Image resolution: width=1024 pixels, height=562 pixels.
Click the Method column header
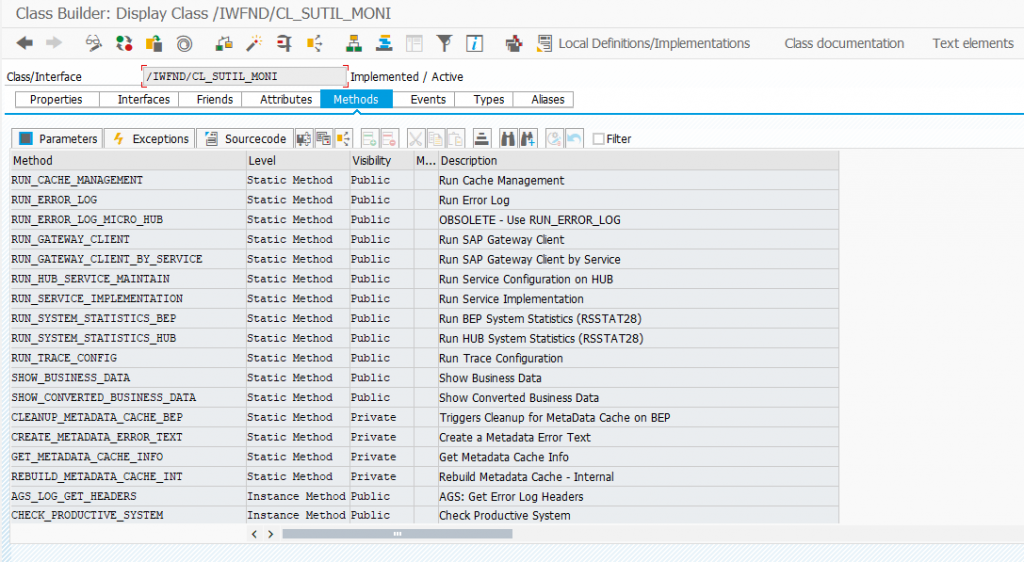point(128,161)
